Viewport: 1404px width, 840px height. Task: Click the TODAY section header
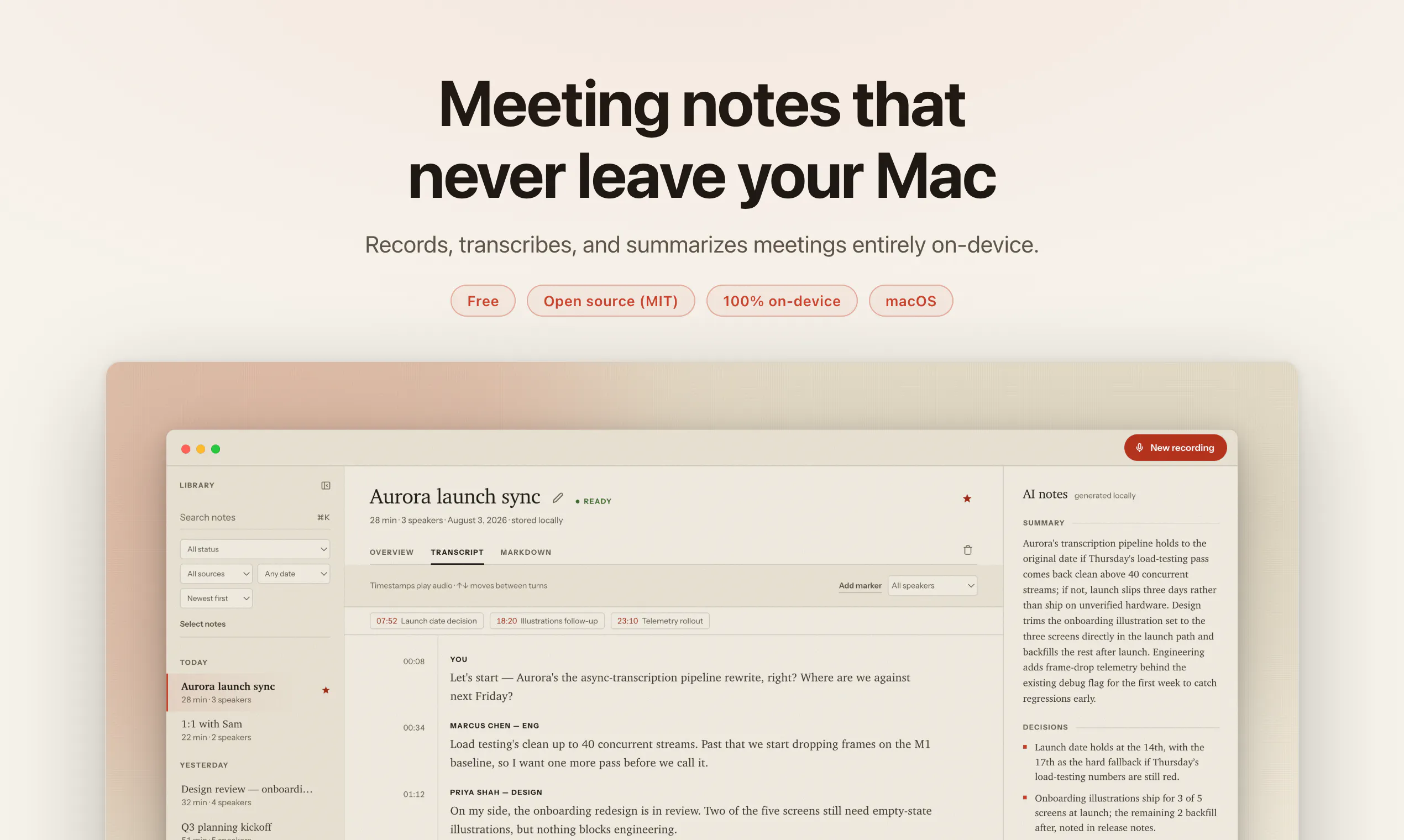(193, 662)
